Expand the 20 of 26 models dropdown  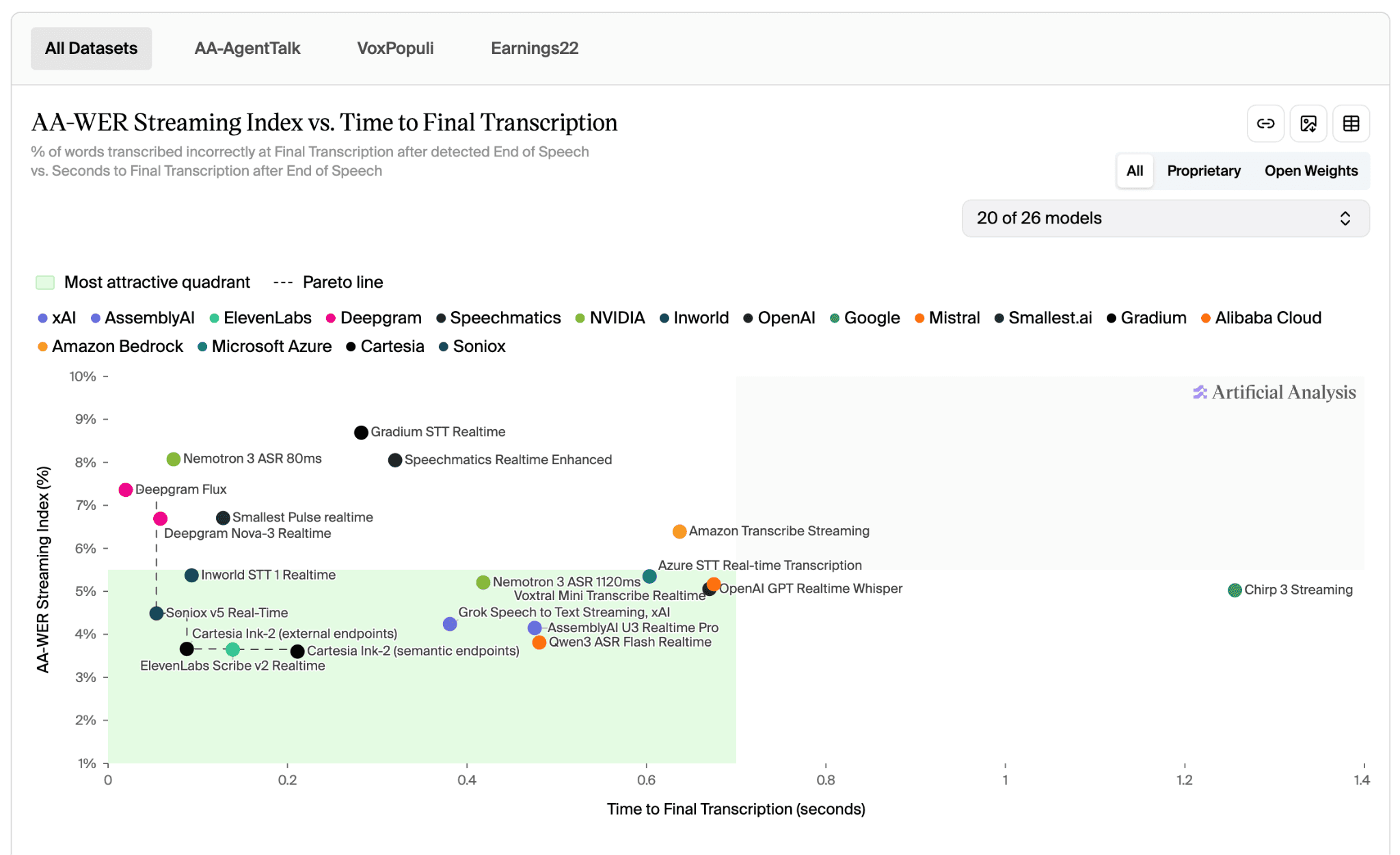1166,218
